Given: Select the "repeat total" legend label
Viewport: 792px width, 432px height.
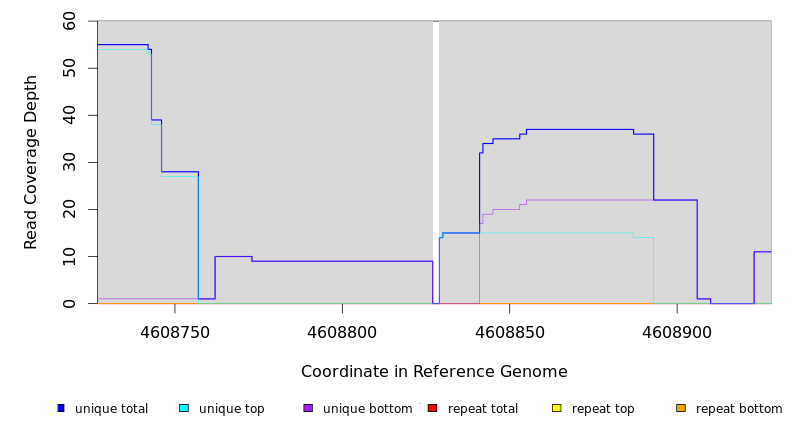Looking at the screenshot, I should click(483, 409).
